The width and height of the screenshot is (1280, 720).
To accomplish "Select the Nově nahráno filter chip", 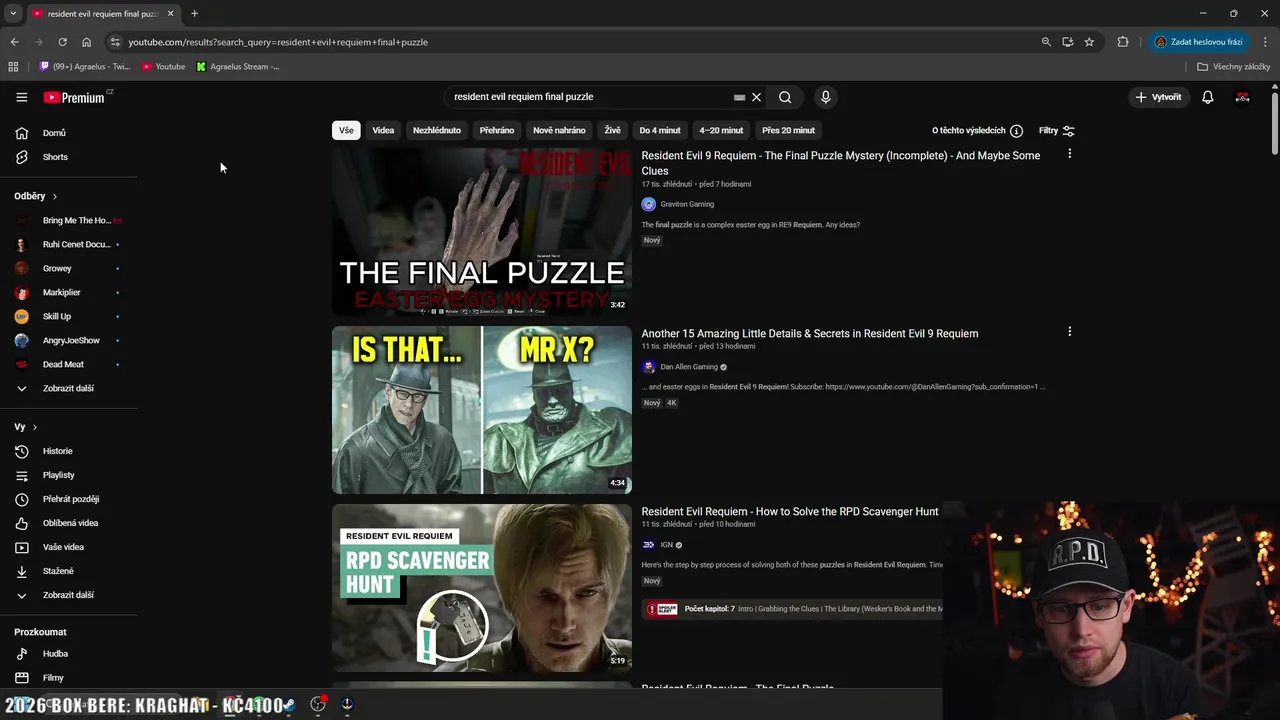I will 559,131.
